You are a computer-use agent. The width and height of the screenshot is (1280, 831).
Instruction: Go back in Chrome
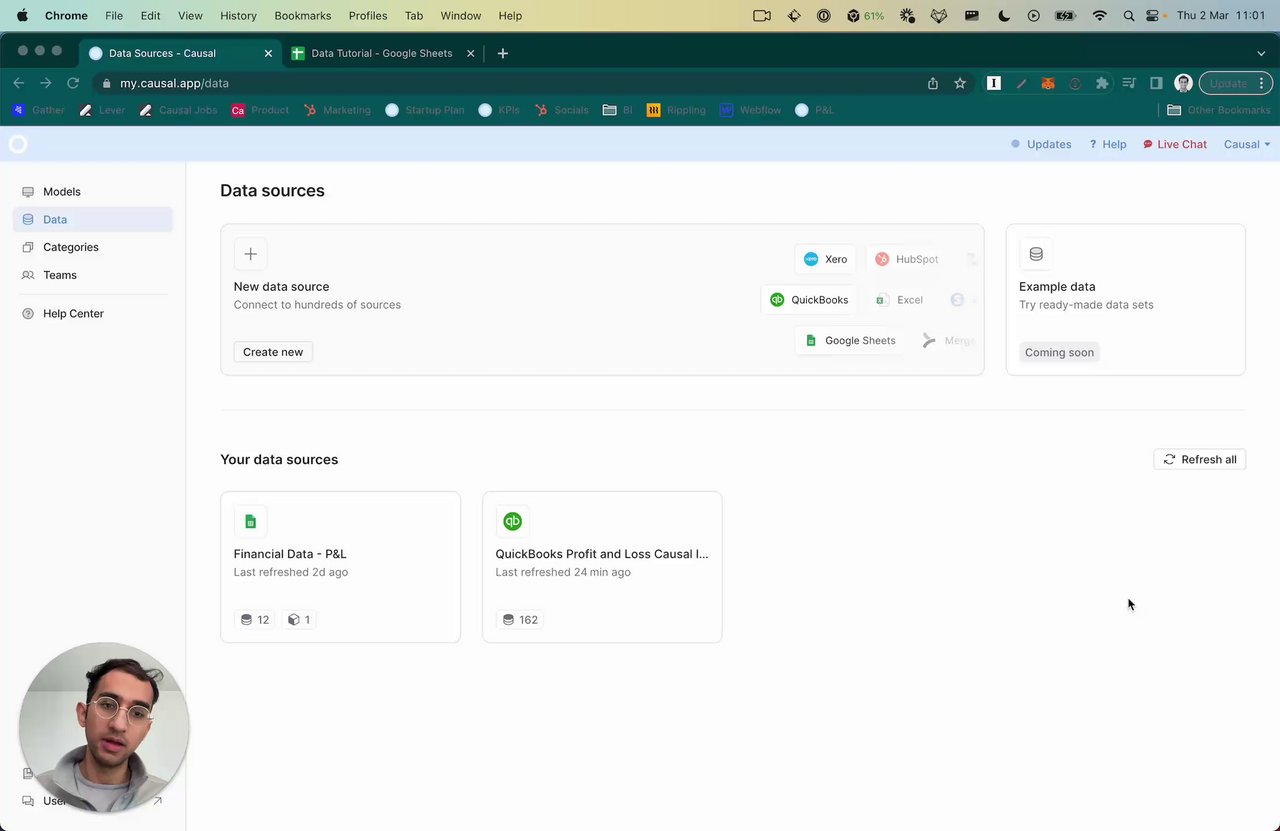(19, 84)
